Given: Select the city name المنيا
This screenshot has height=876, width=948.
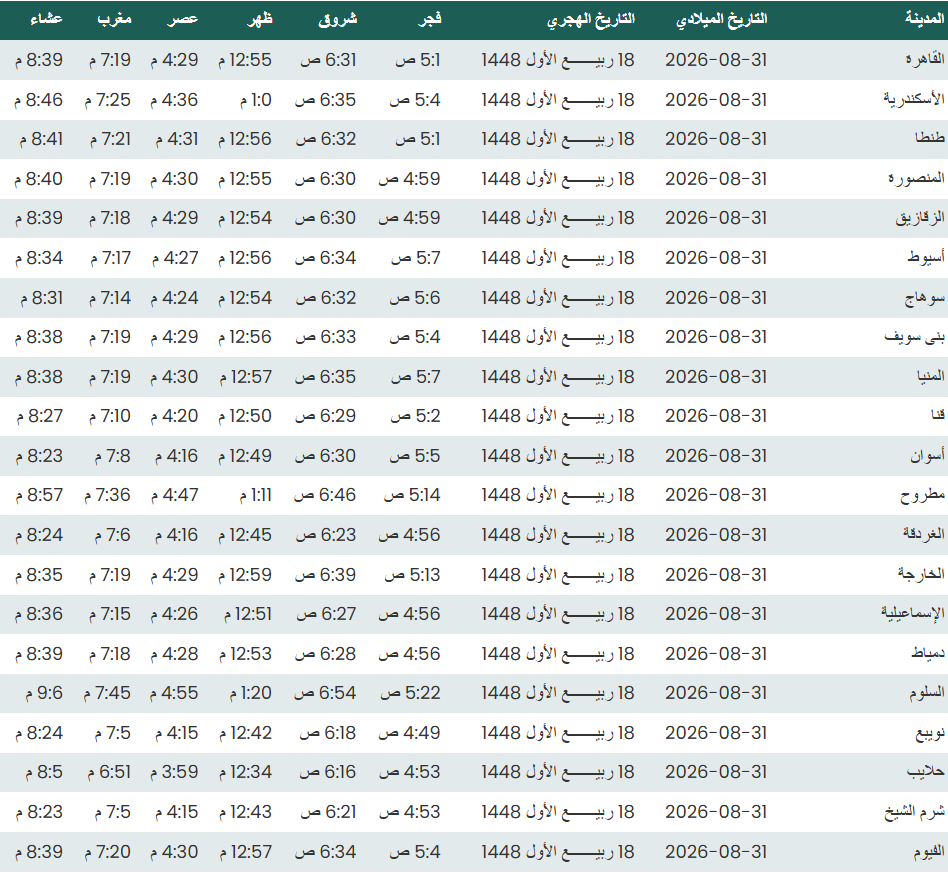Looking at the screenshot, I should tap(931, 376).
